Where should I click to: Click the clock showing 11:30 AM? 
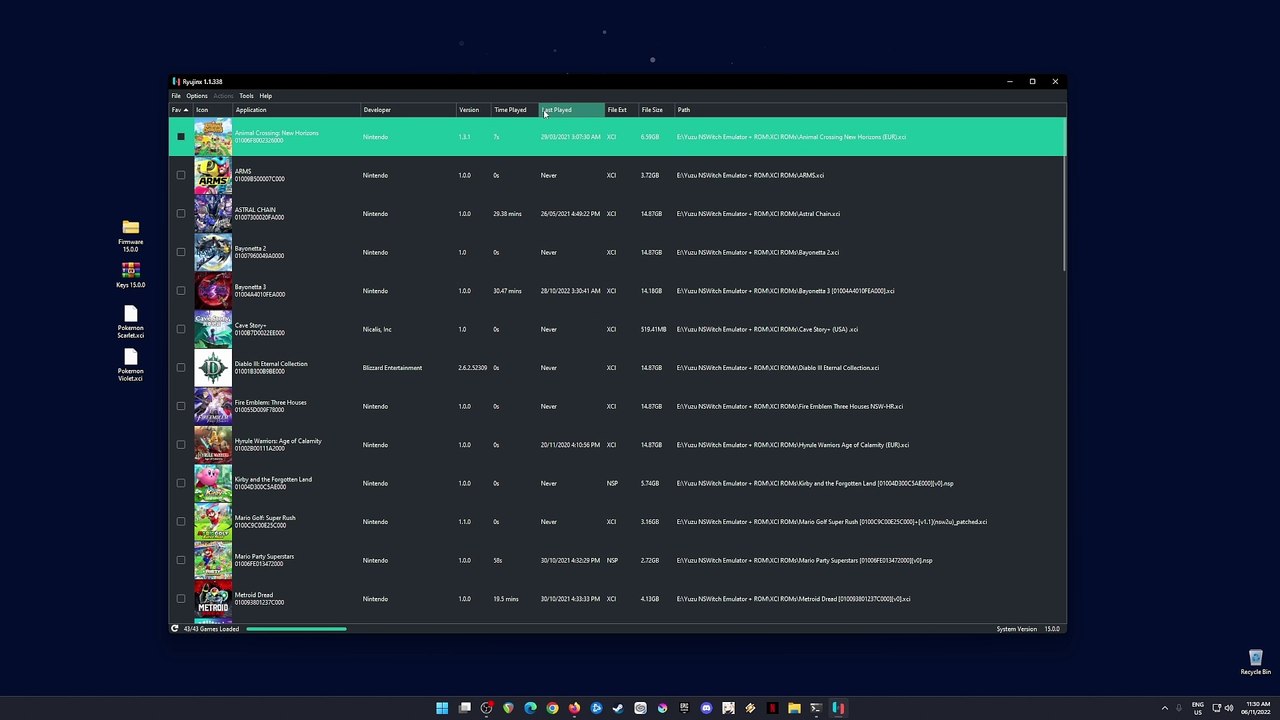[1258, 708]
